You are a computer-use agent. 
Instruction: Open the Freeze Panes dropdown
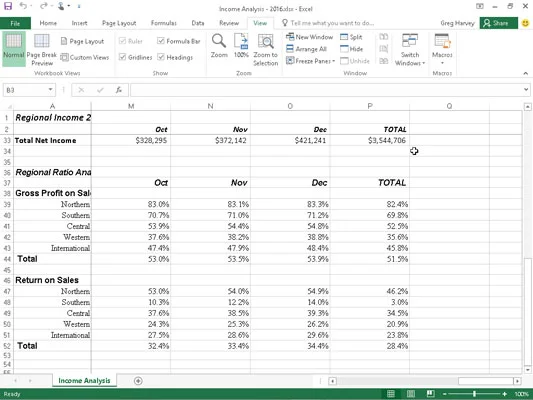tap(311, 61)
